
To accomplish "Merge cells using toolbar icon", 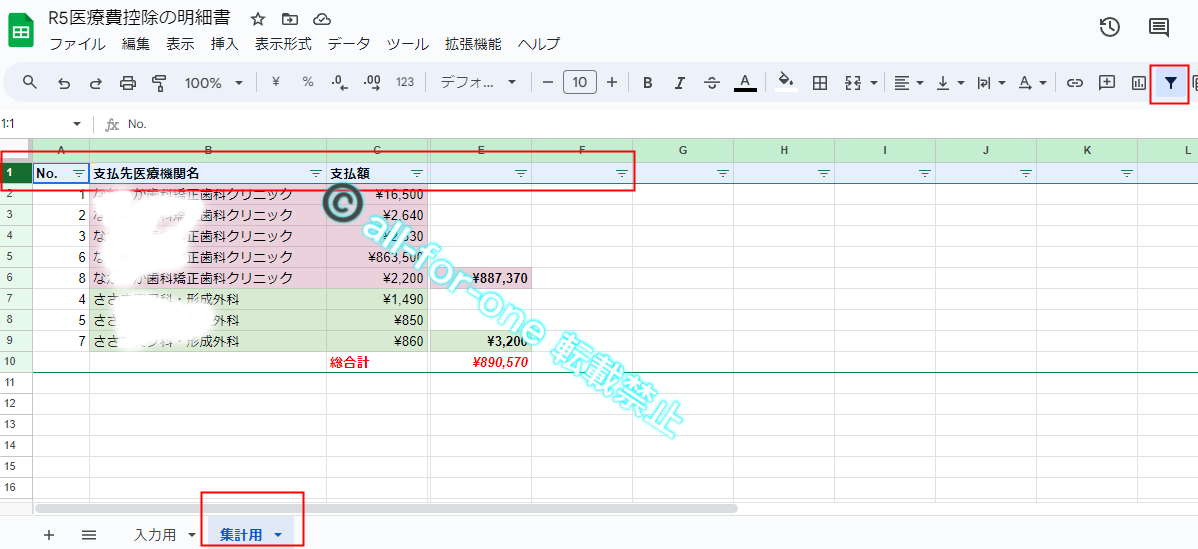I will point(853,83).
